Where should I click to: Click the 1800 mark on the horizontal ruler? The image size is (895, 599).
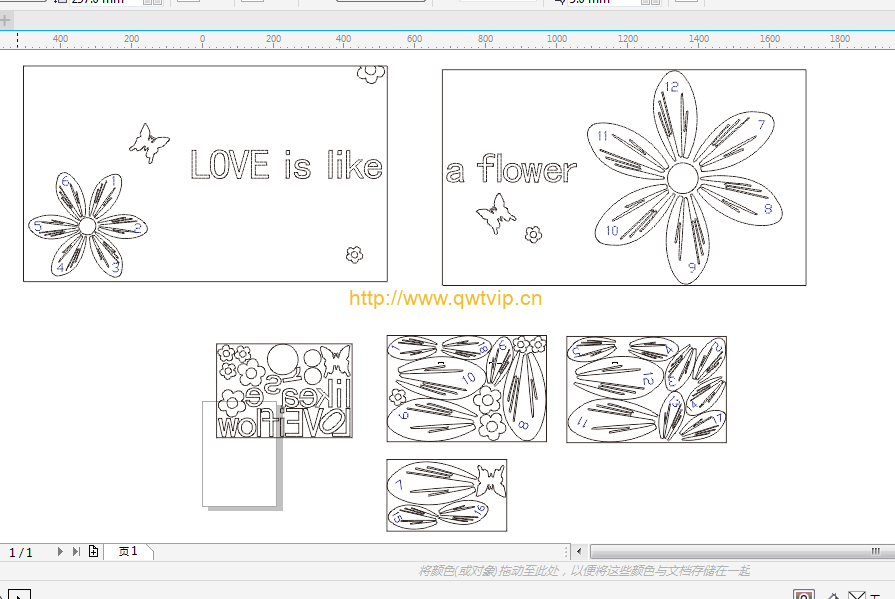[x=840, y=39]
